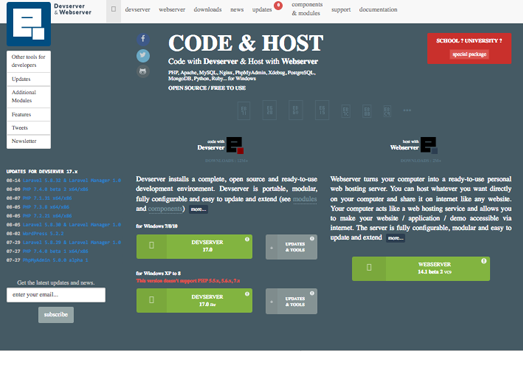Open components & modules nav item
The image size is (523, 375).
click(x=307, y=9)
